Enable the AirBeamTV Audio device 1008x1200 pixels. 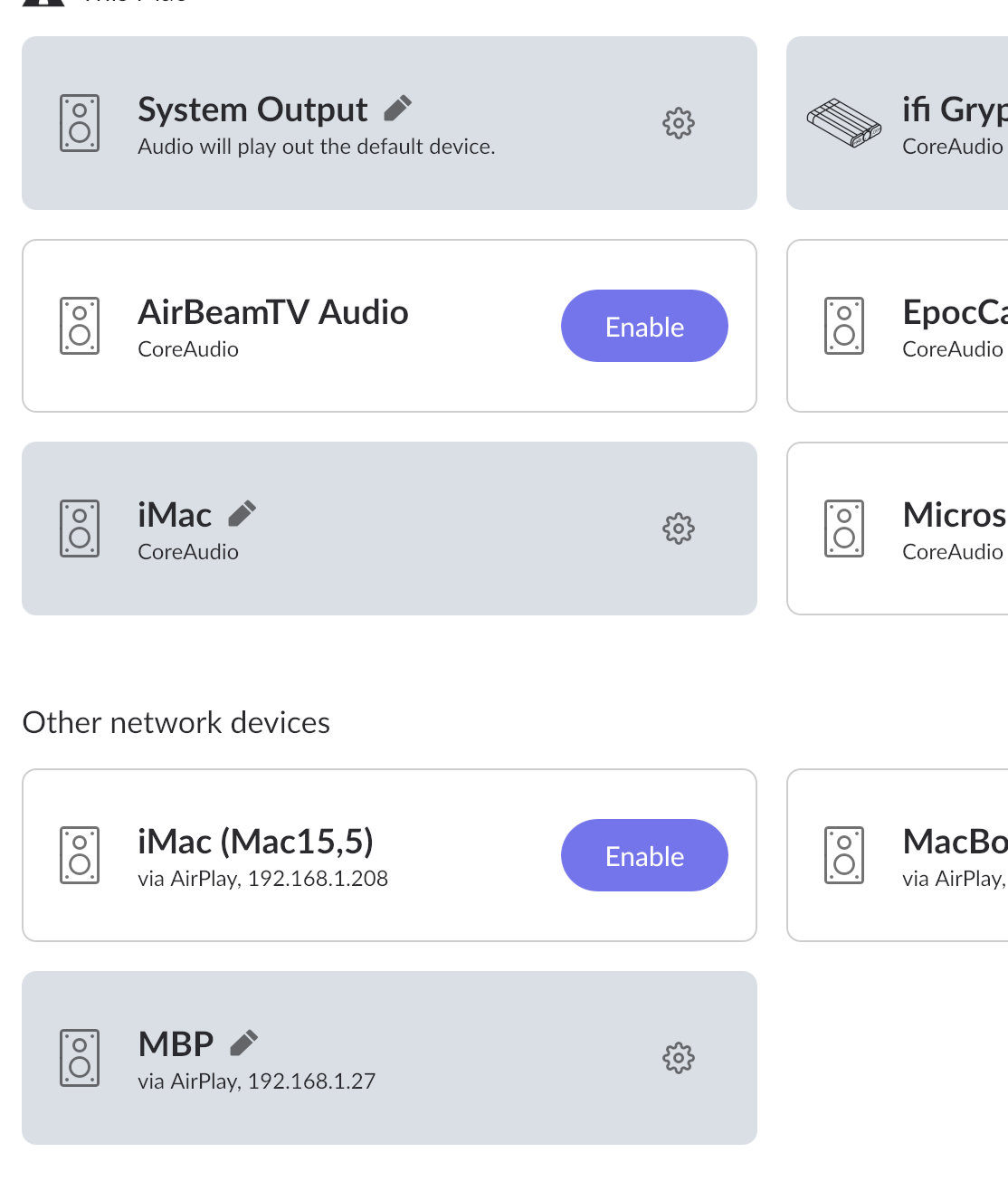point(644,326)
